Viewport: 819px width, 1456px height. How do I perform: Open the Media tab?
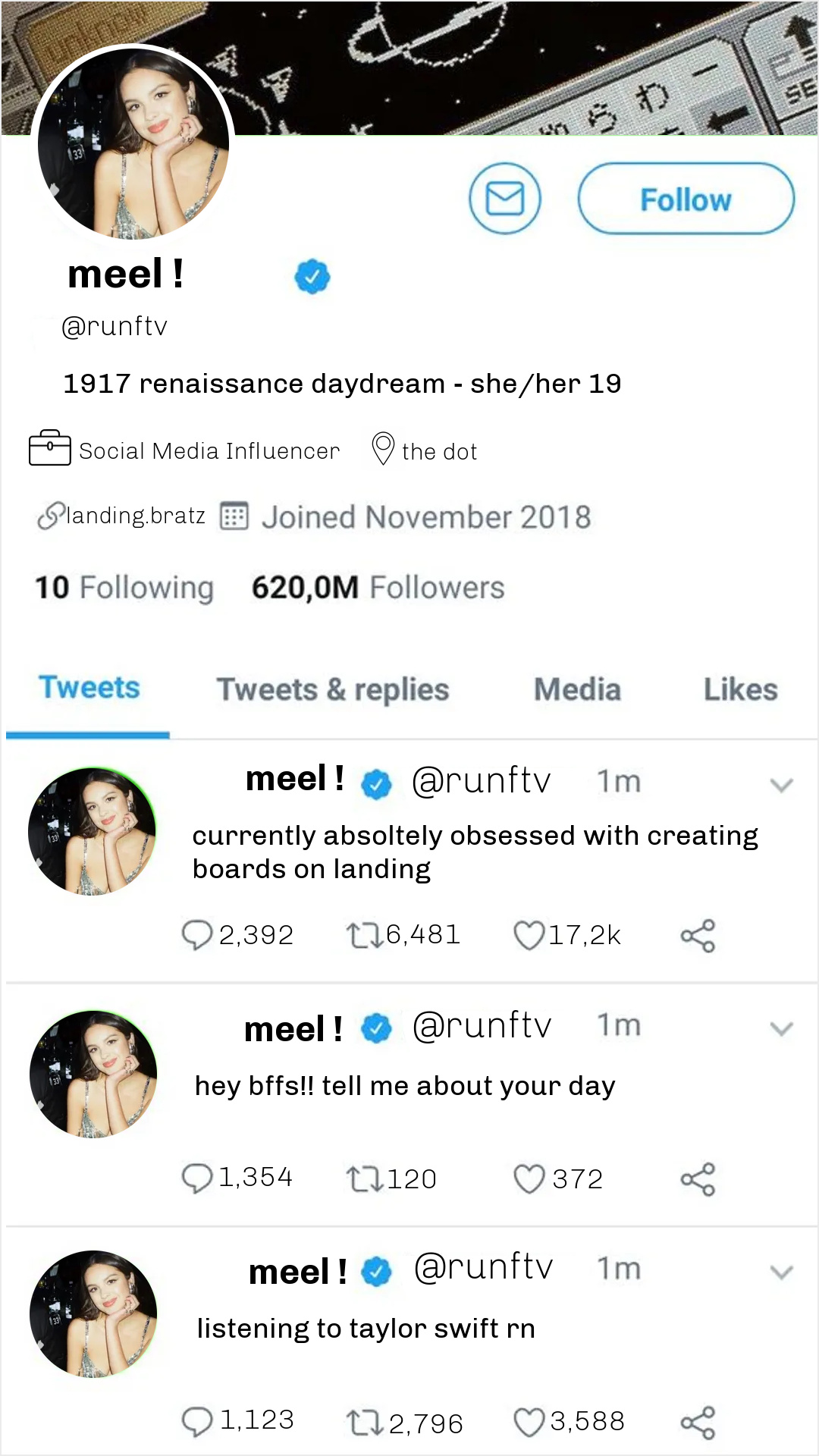tap(577, 689)
